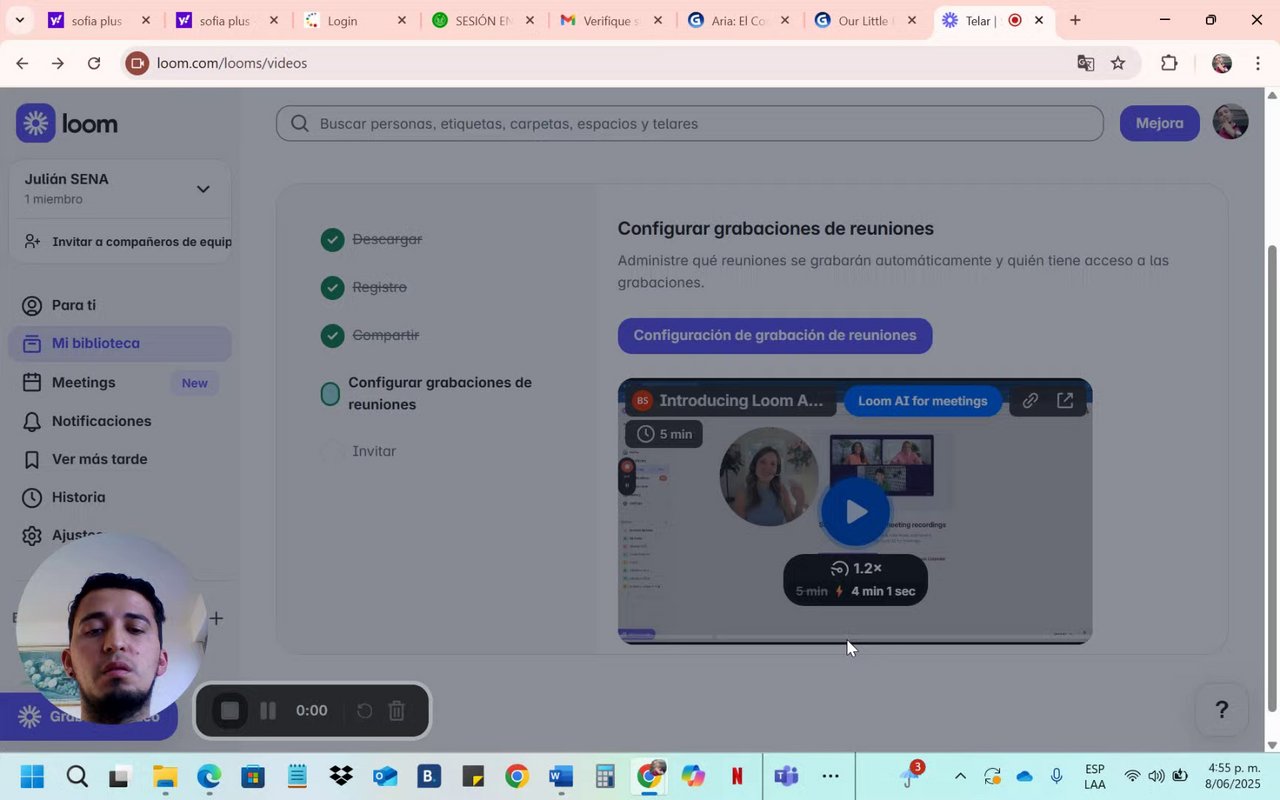The height and width of the screenshot is (800, 1280).
Task: Click the translate page icon
Action: click(x=1085, y=63)
